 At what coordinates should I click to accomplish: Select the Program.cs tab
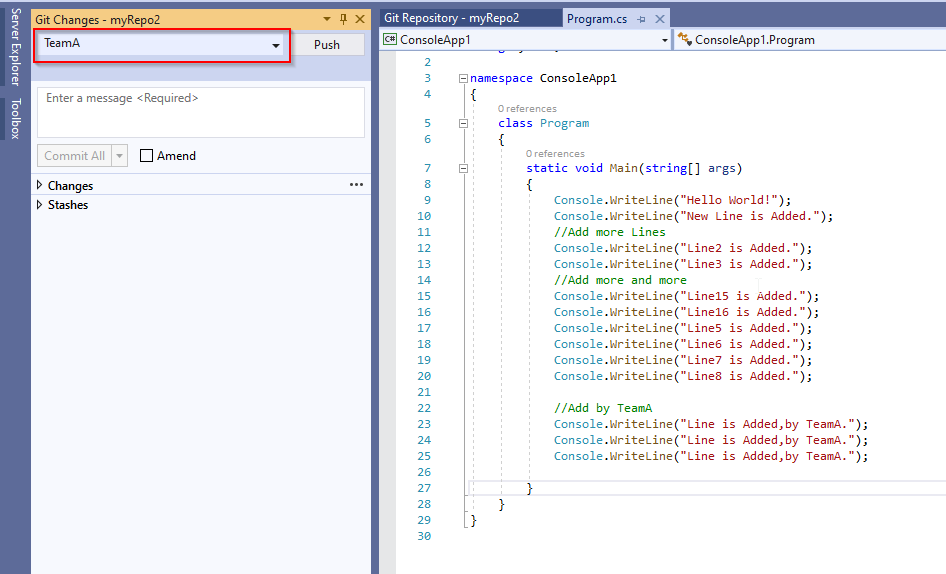coord(597,19)
